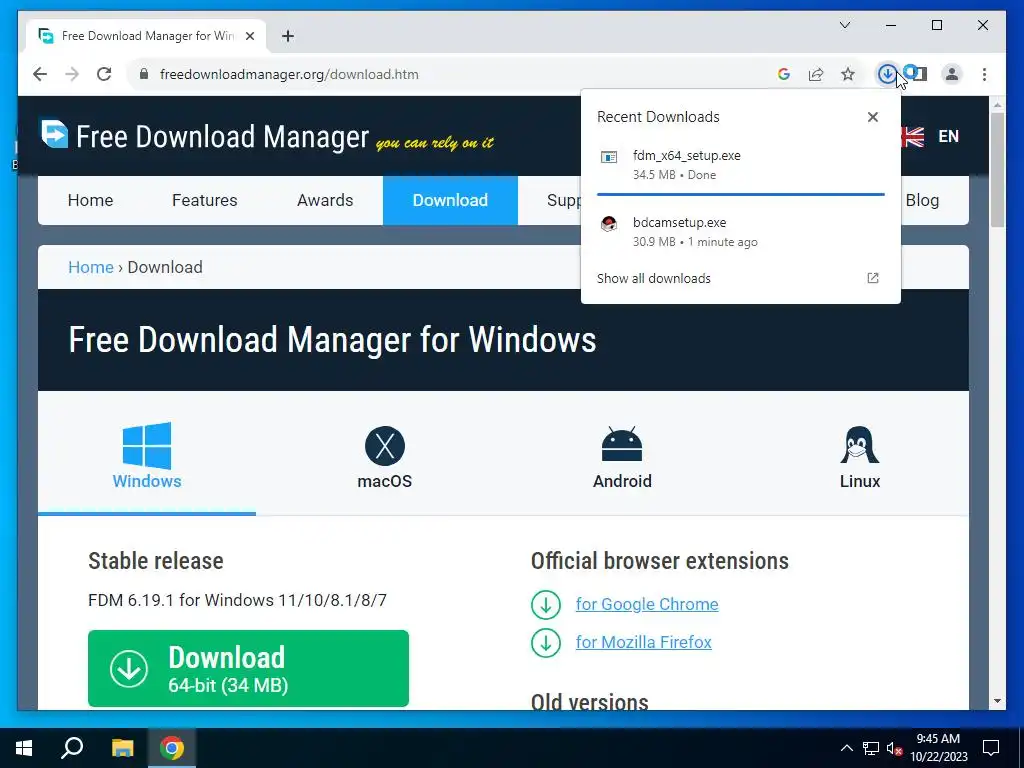Select the Free Download Manager browser tab
Viewport: 1024px width, 768px height.
click(x=146, y=36)
